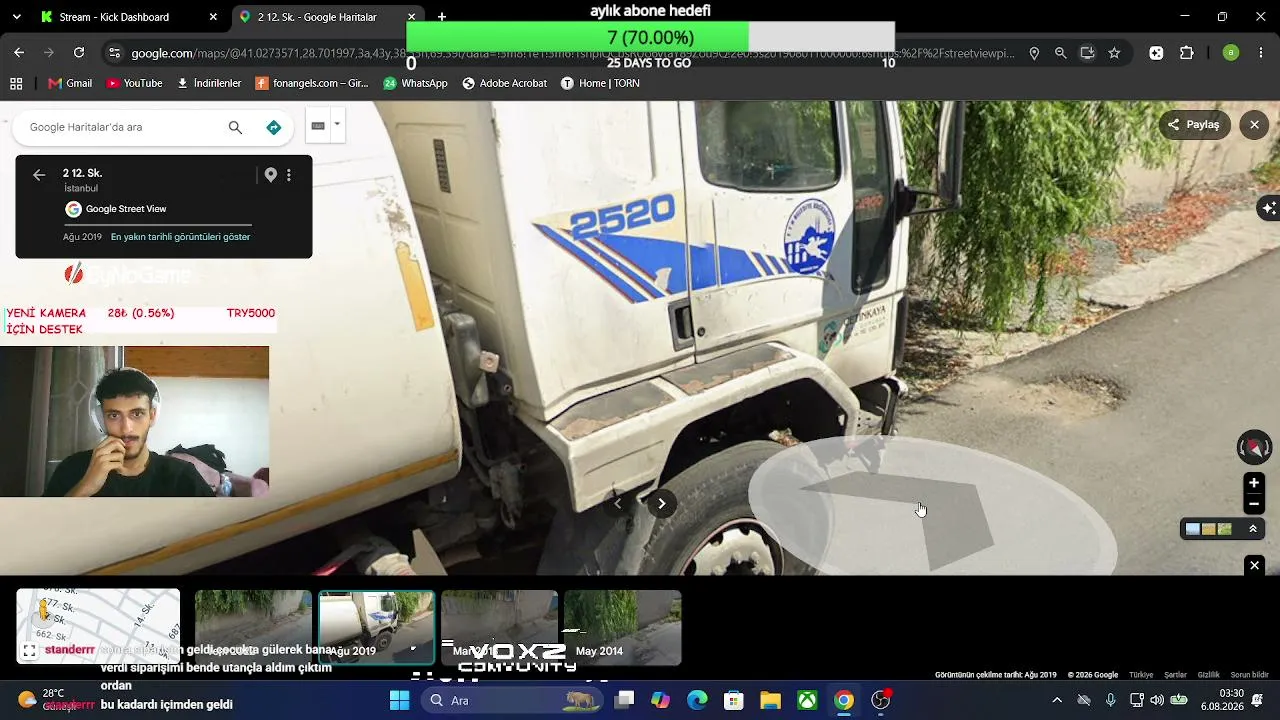Click the Street View compass

pos(1254,447)
